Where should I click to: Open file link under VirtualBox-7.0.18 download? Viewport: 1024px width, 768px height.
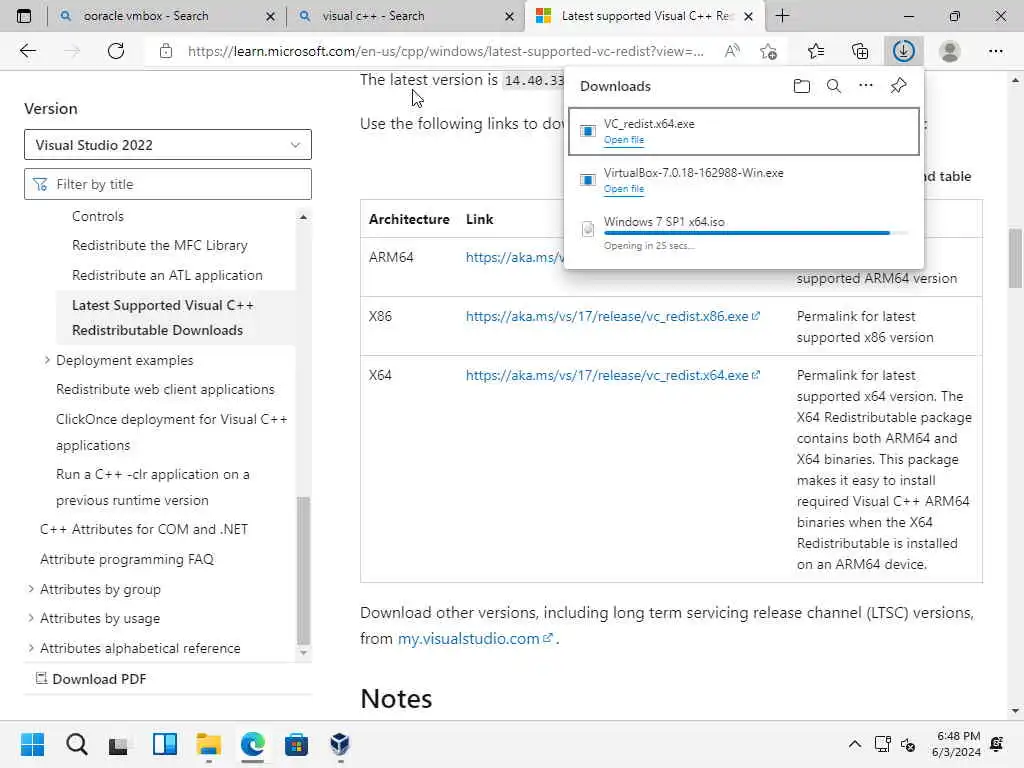(624, 189)
